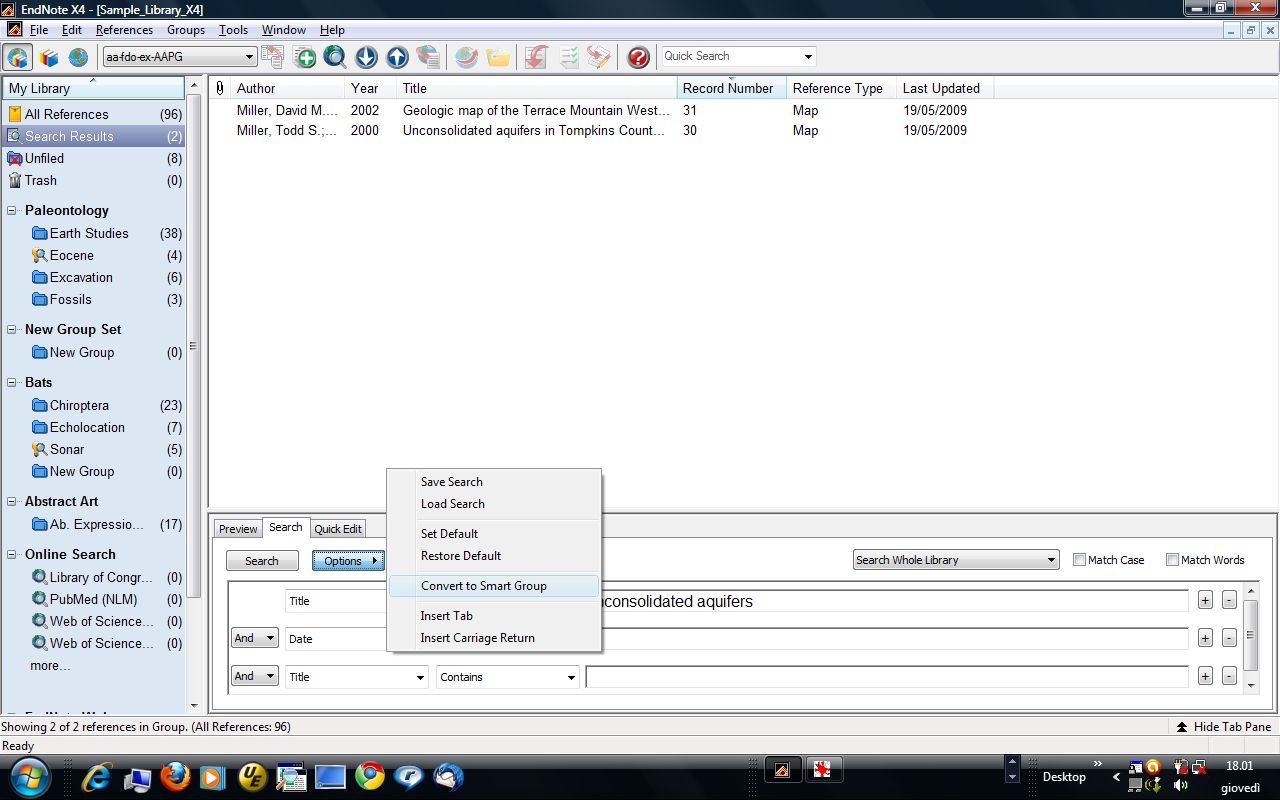
Task: Click Find Full Text toolbar icon
Action: 428,57
